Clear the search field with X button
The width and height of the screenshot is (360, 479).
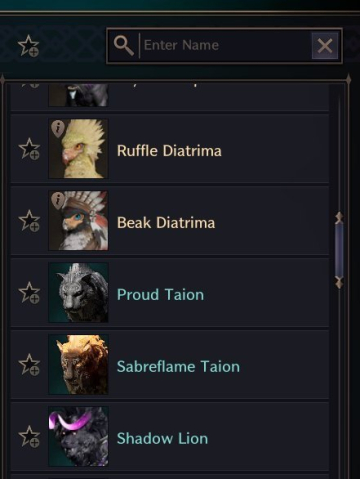click(325, 46)
